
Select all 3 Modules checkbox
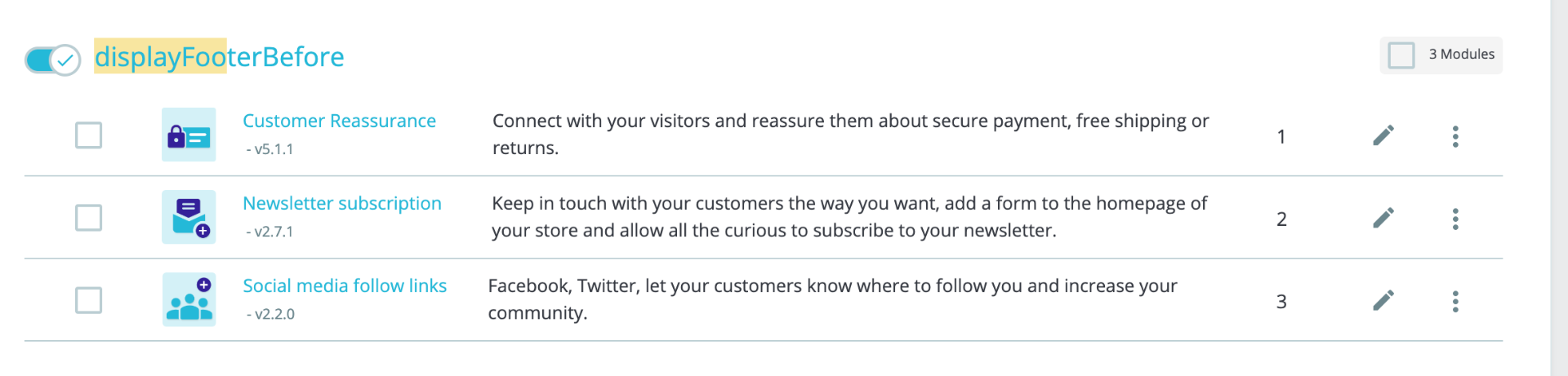click(1401, 55)
